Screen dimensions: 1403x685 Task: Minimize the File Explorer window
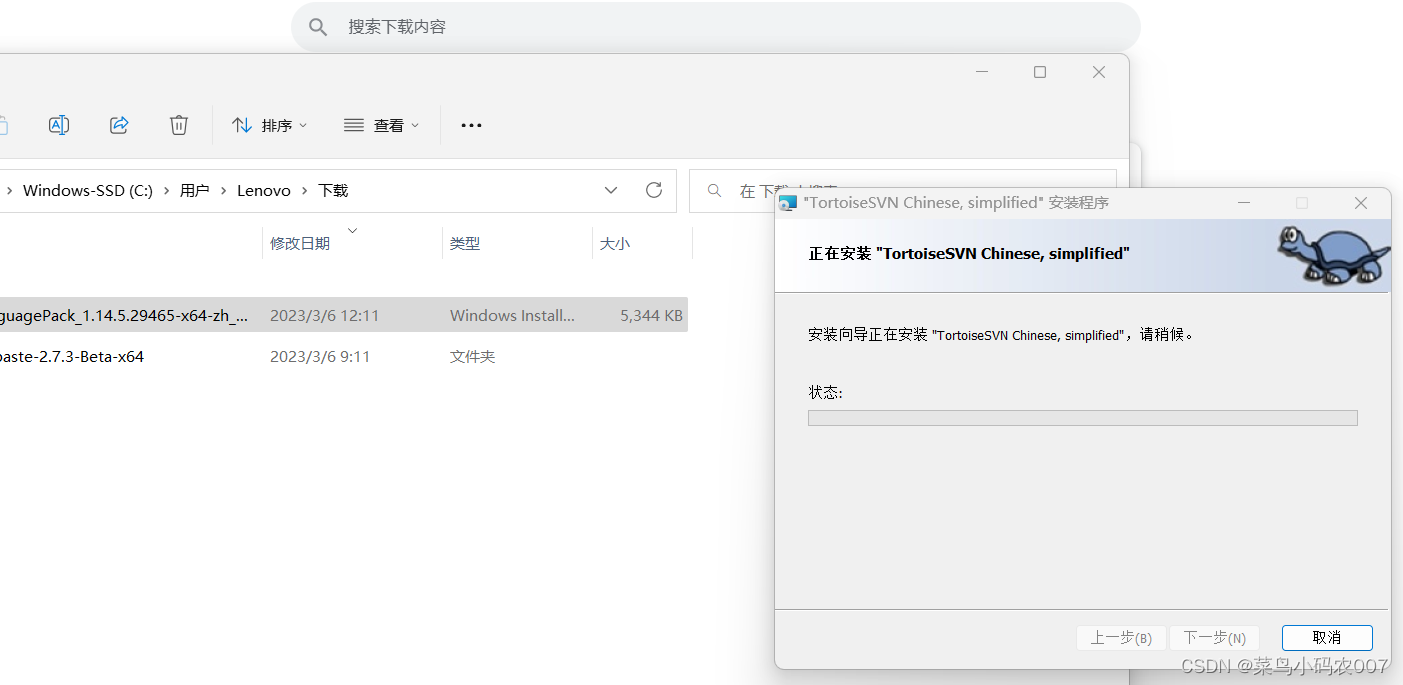982,72
